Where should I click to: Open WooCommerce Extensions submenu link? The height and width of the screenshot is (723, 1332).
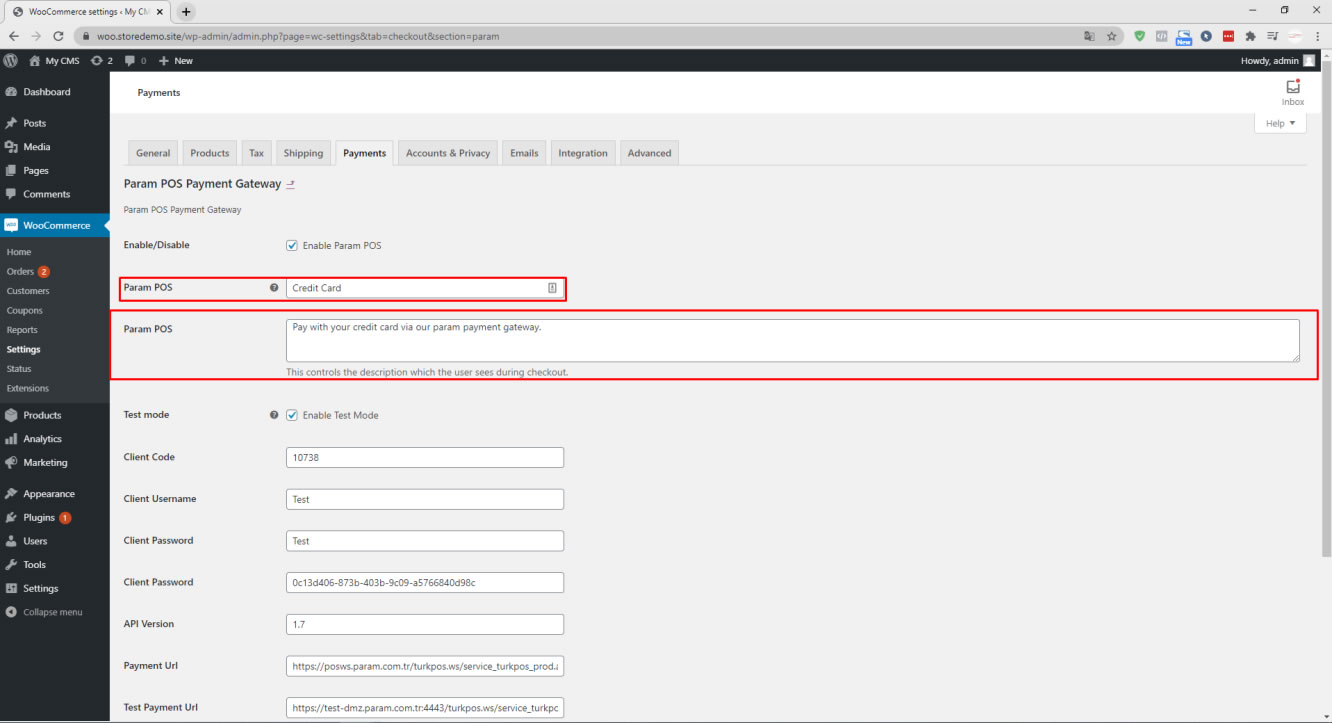tap(28, 388)
